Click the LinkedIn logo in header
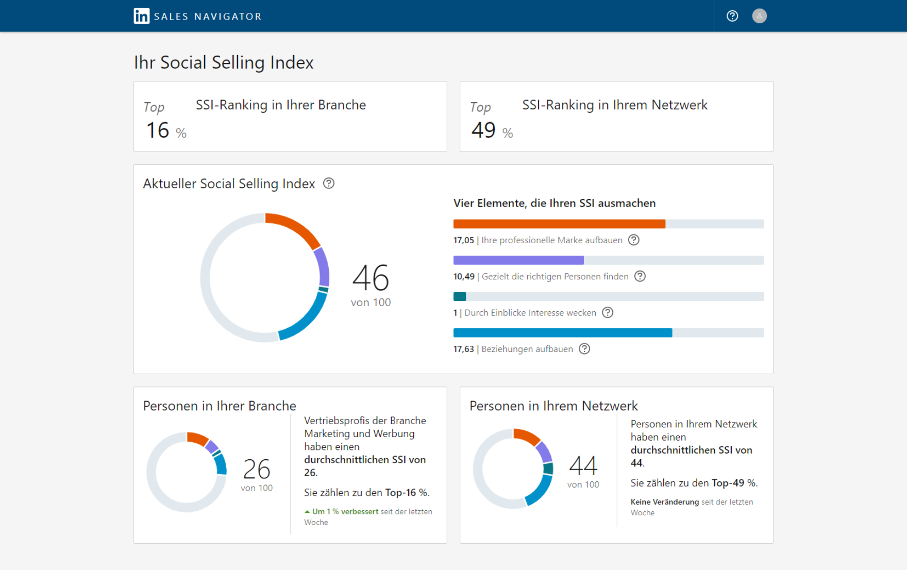Viewport: 908px width, 570px height. point(141,16)
